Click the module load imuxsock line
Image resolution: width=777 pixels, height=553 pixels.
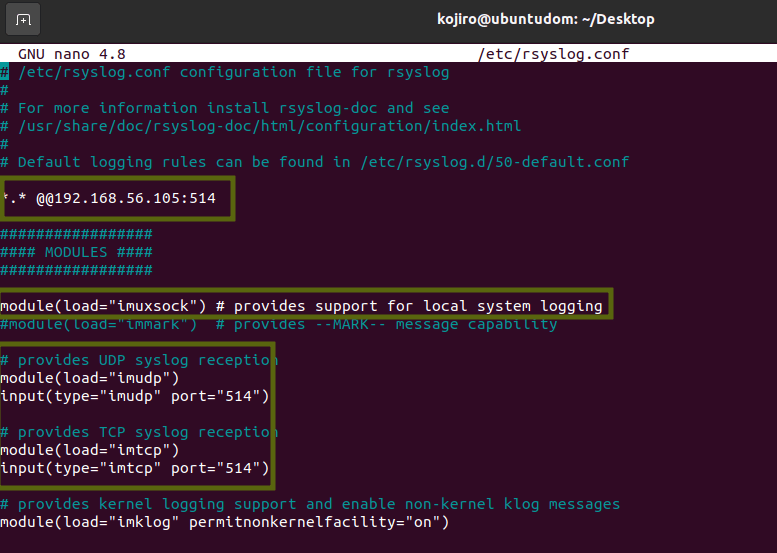pyautogui.click(x=300, y=306)
